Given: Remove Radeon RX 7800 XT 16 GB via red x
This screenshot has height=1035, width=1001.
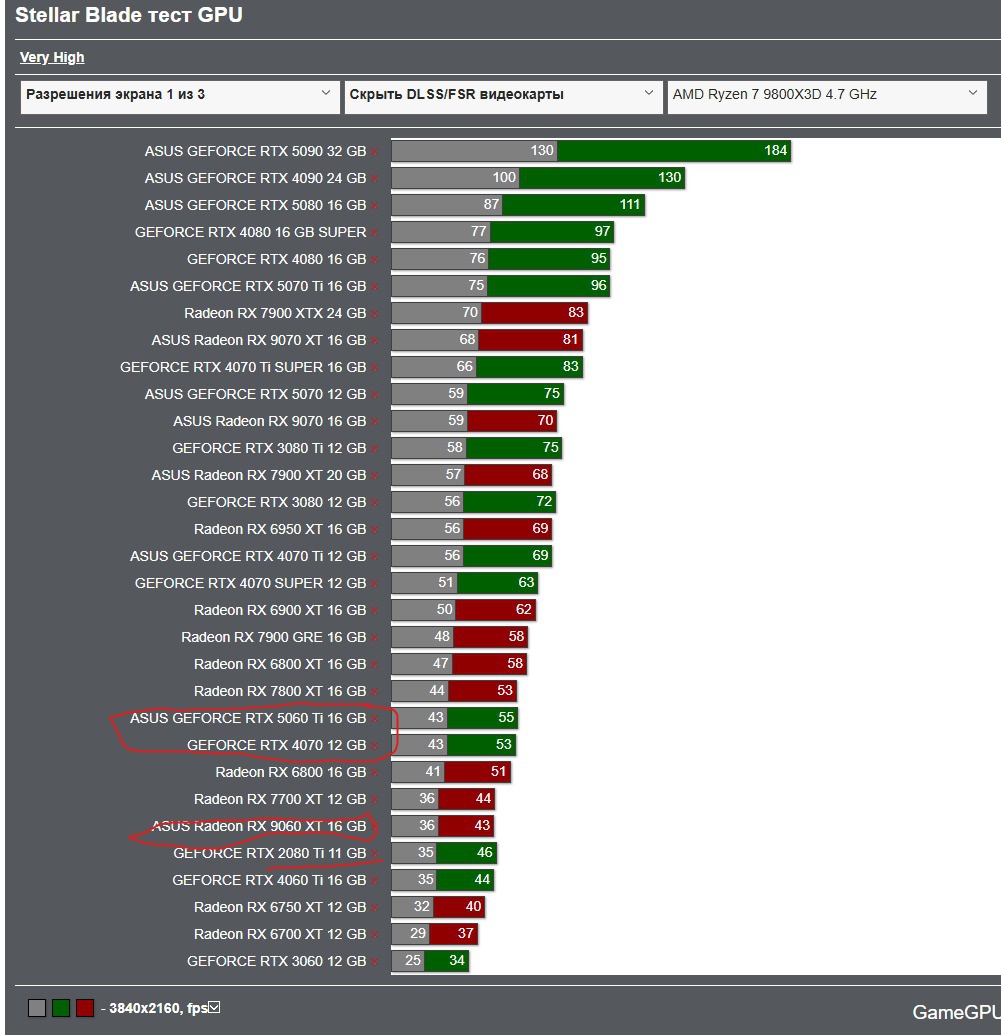Looking at the screenshot, I should click(x=374, y=692).
